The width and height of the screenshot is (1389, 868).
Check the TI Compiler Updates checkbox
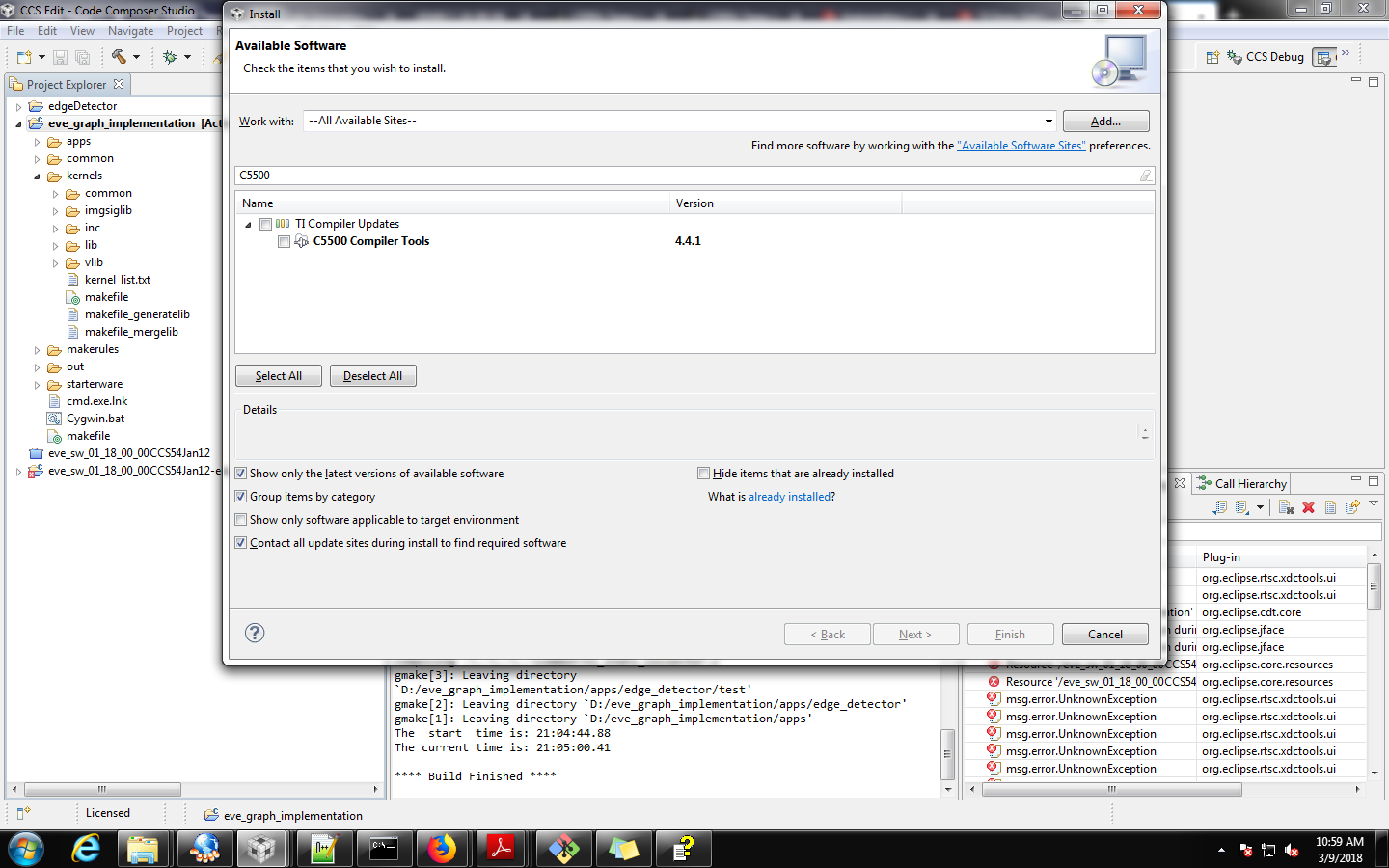(265, 224)
